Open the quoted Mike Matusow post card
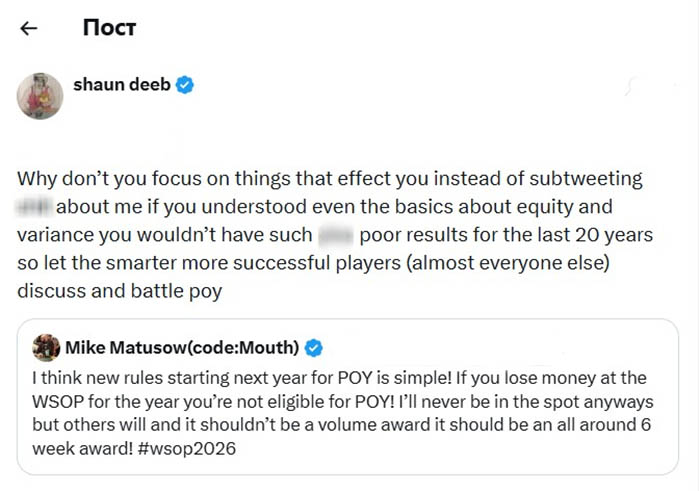Screen dimensions: 700x491 point(348,397)
